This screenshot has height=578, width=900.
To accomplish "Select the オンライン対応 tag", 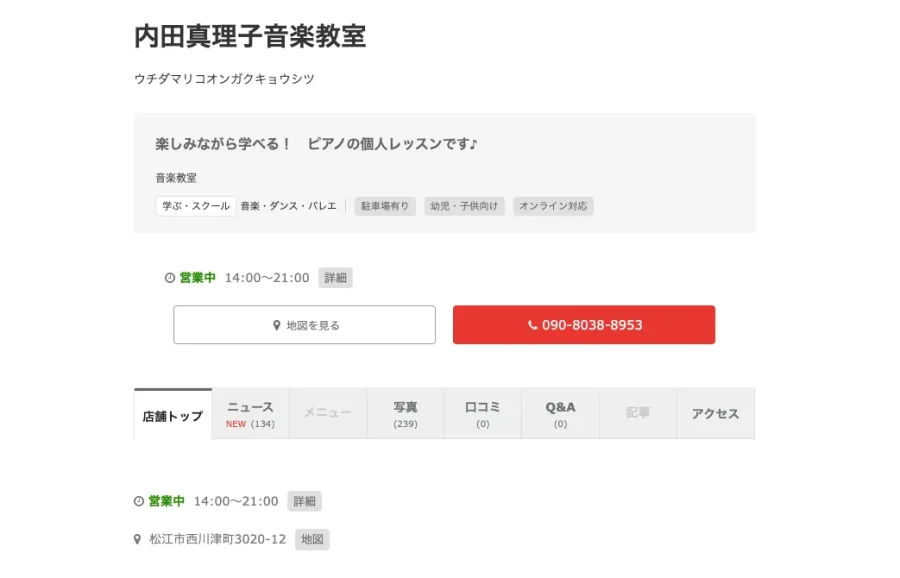I will click(553, 206).
